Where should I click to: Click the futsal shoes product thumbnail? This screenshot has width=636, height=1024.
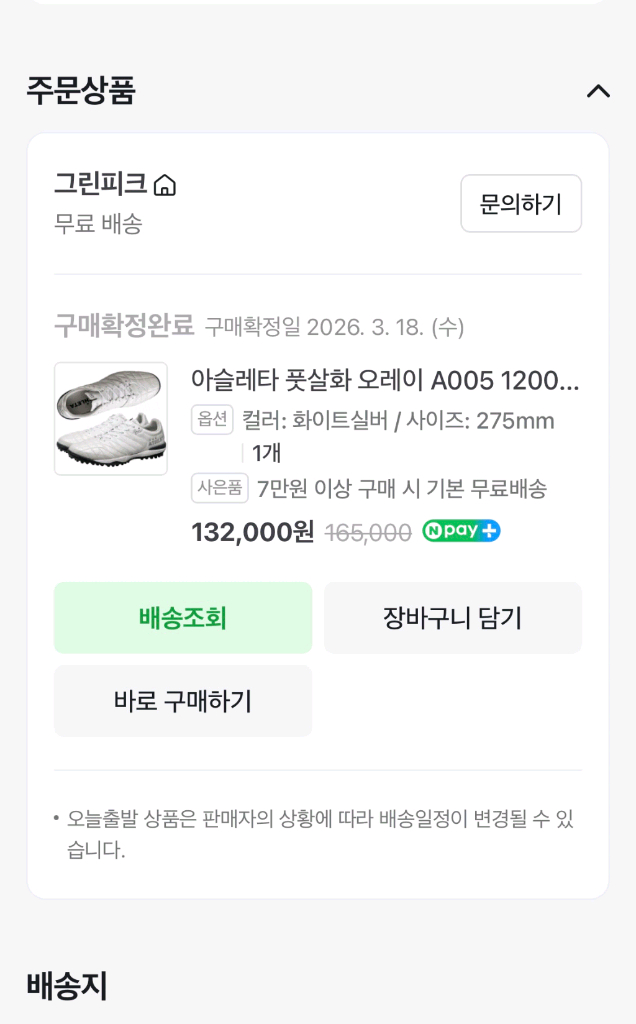[x=110, y=418]
